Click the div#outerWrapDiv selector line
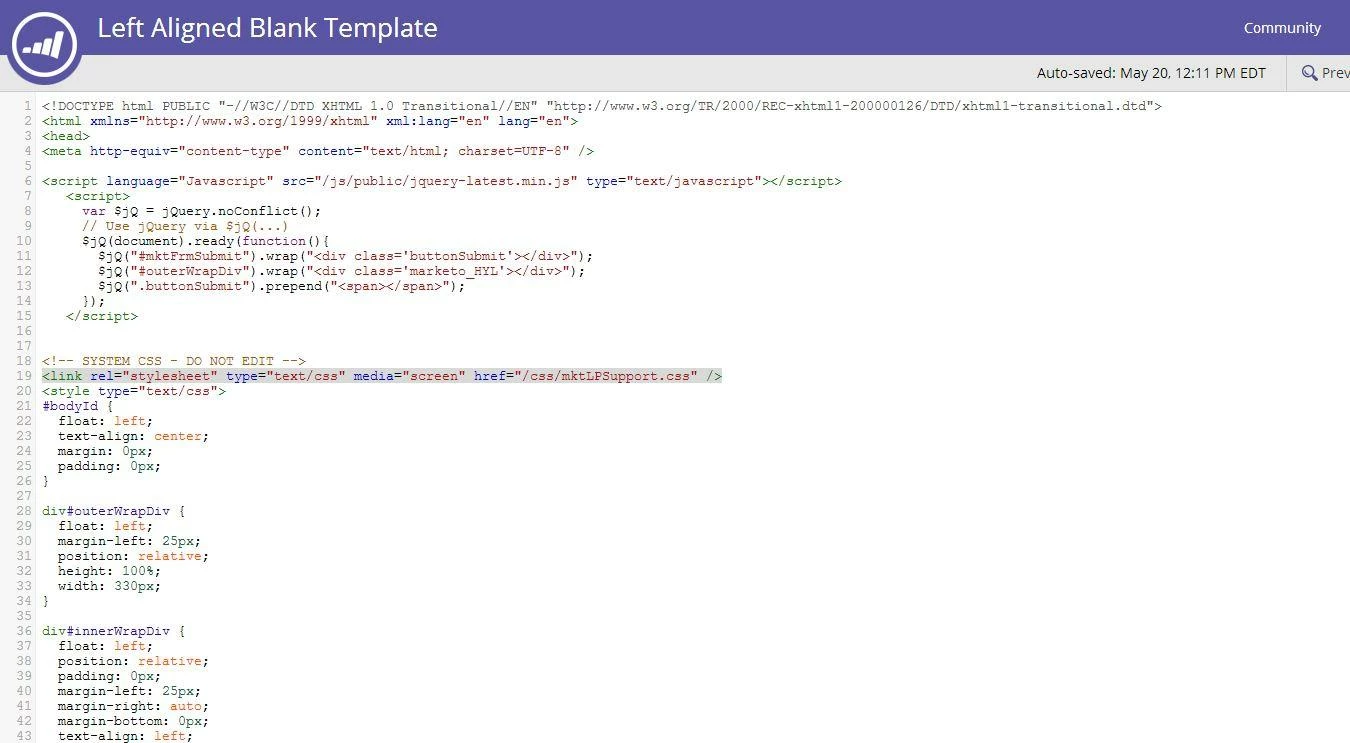 pyautogui.click(x=114, y=511)
